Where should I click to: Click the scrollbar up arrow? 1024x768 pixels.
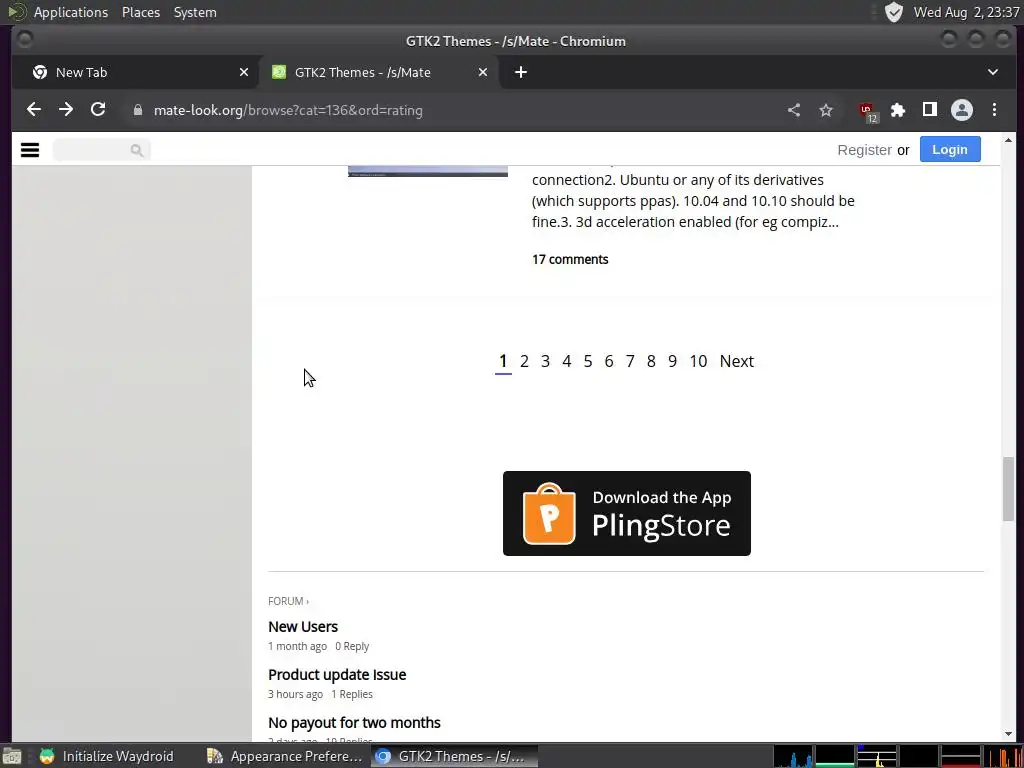point(1008,140)
